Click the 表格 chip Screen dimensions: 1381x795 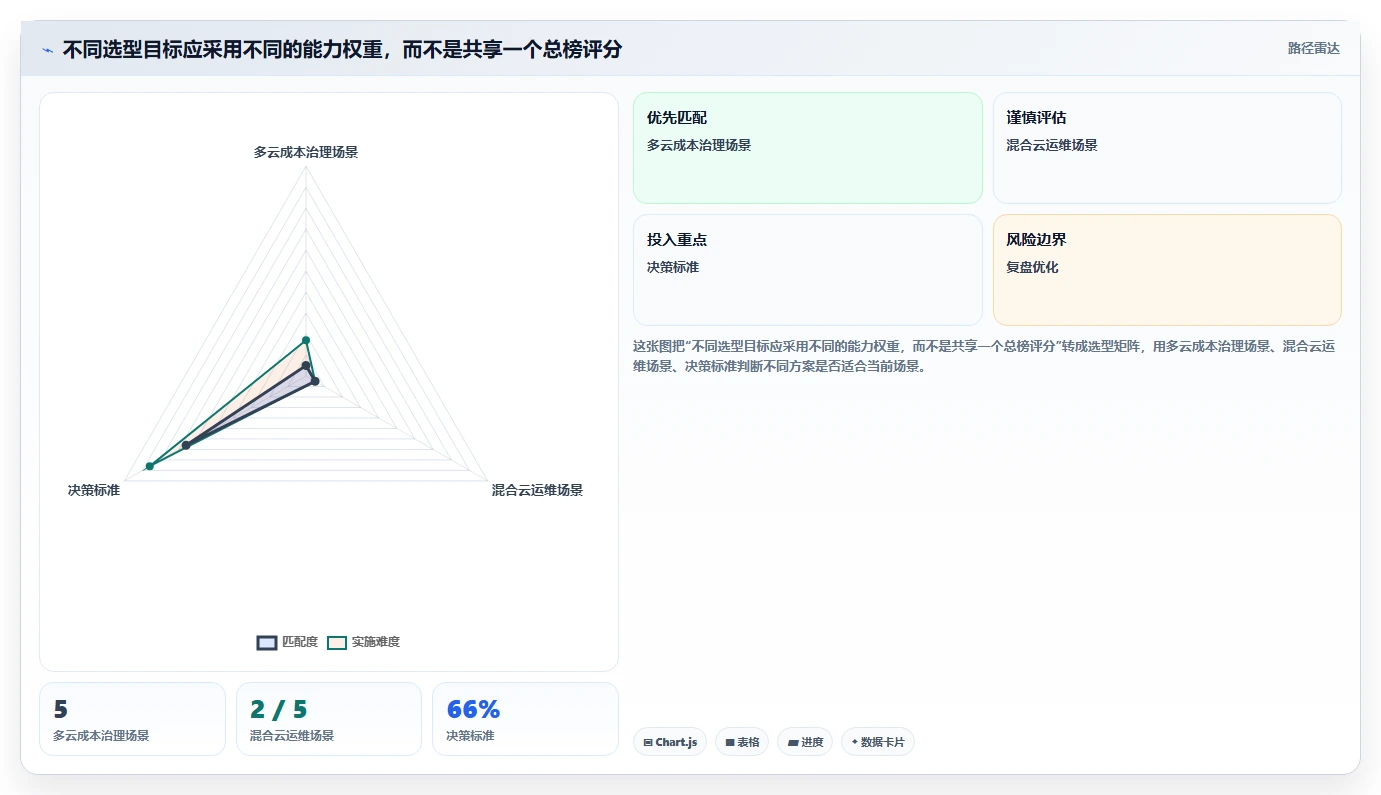(x=742, y=742)
